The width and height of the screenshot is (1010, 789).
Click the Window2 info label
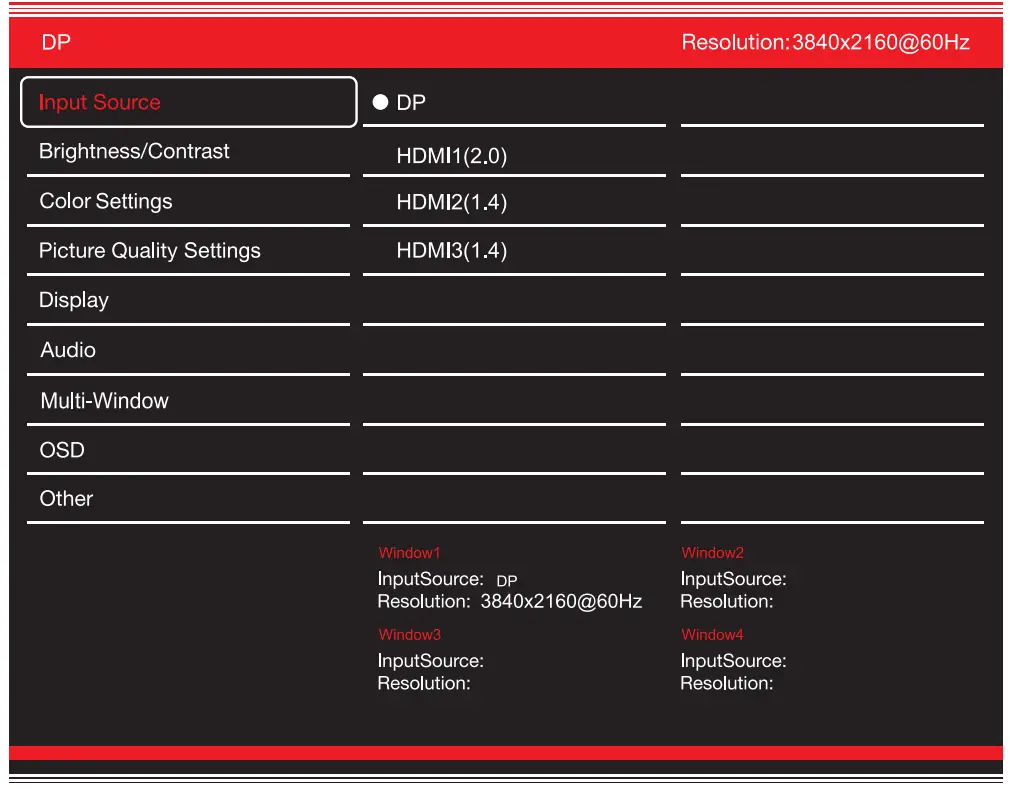point(712,552)
